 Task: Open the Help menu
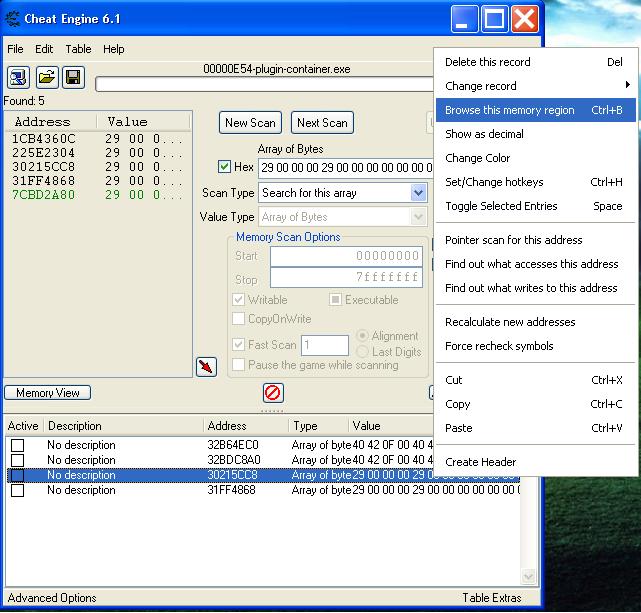113,49
